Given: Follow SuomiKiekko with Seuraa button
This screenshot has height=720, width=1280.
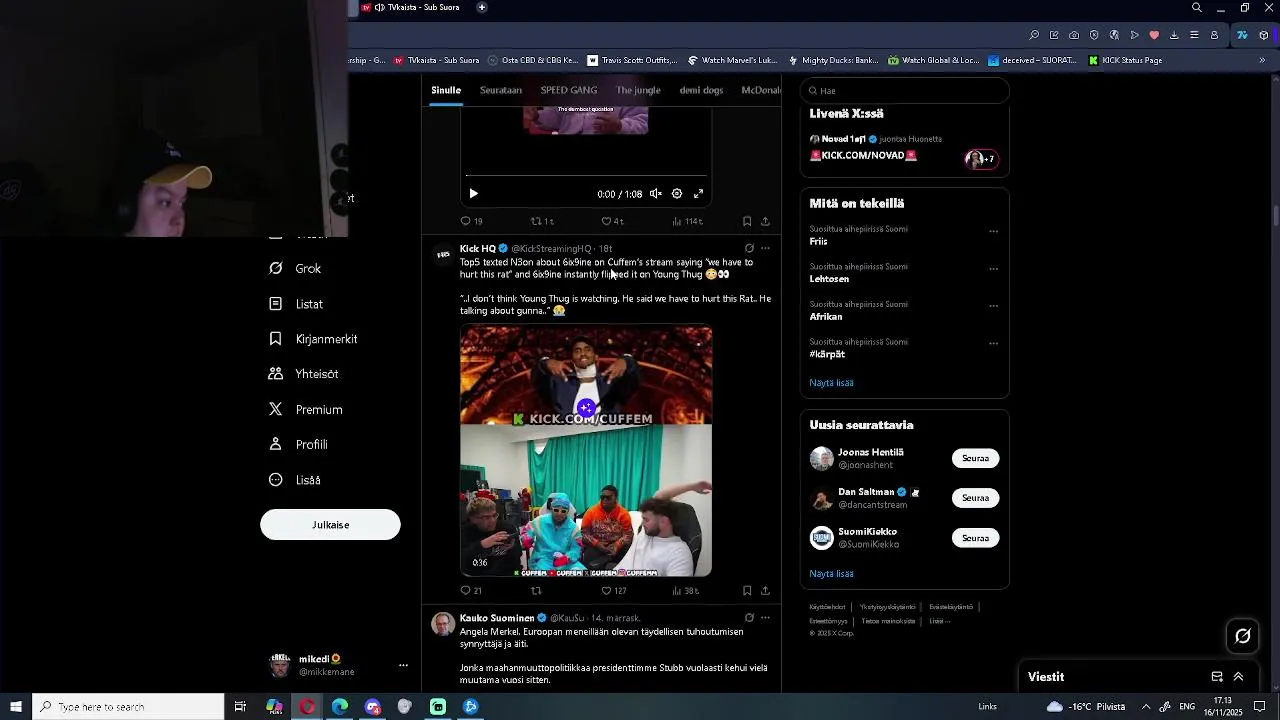Looking at the screenshot, I should (975, 538).
